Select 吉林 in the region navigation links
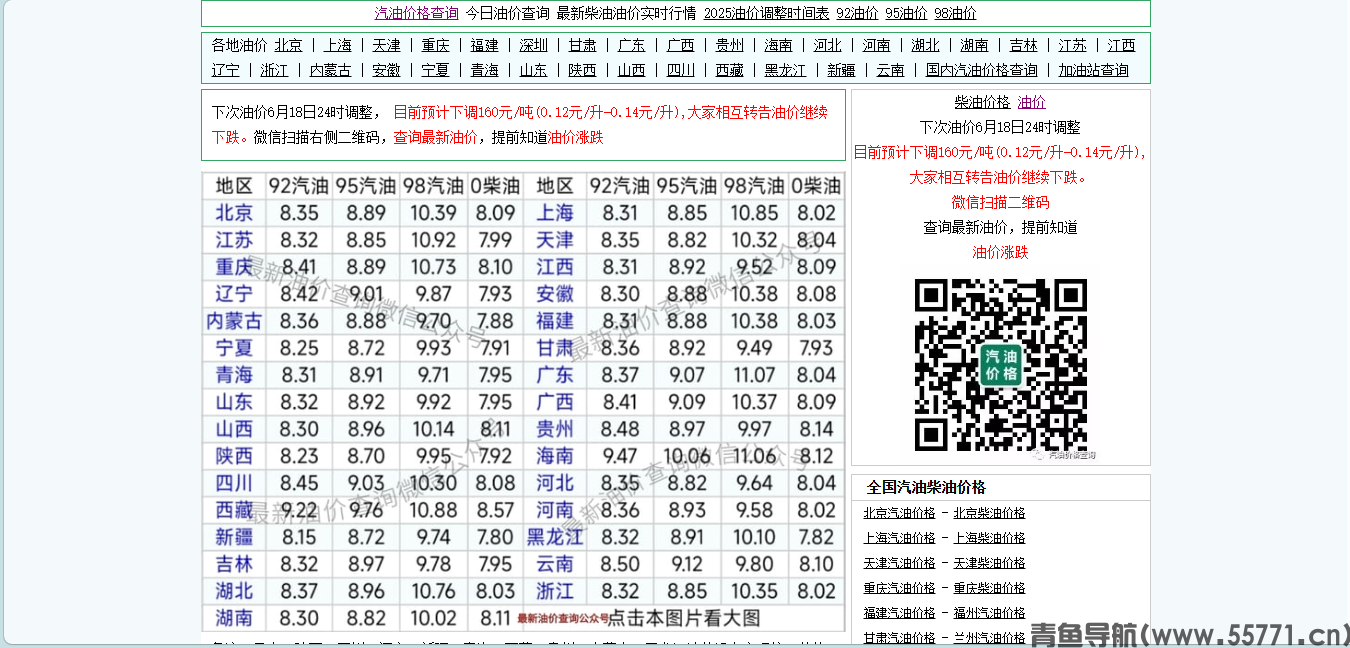 (1023, 45)
